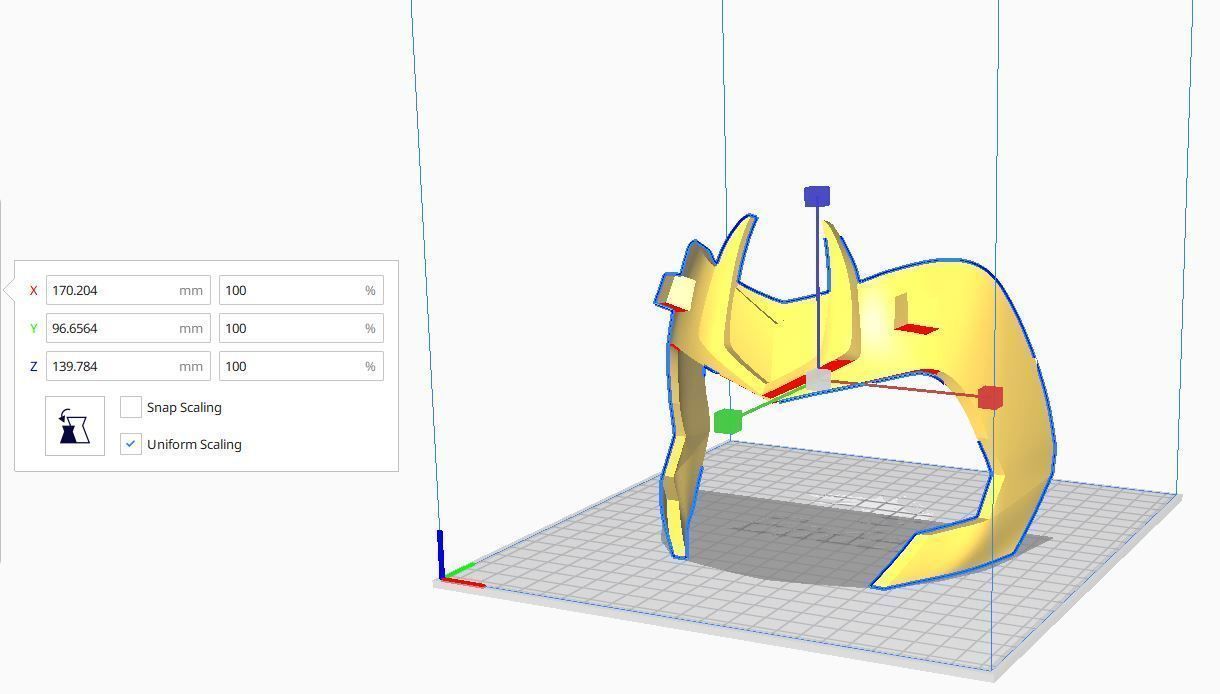Click the reset scale icon button
Image resolution: width=1220 pixels, height=694 pixels.
pos(75,426)
